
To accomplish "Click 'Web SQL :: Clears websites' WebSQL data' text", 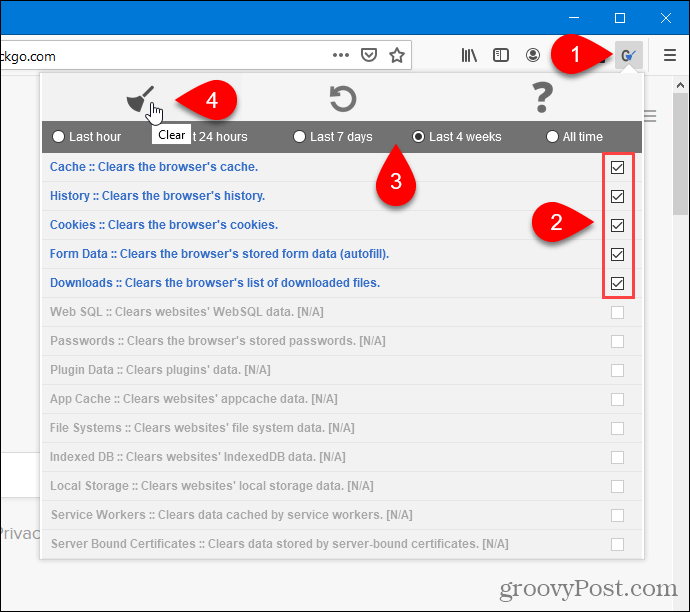I will click(187, 312).
